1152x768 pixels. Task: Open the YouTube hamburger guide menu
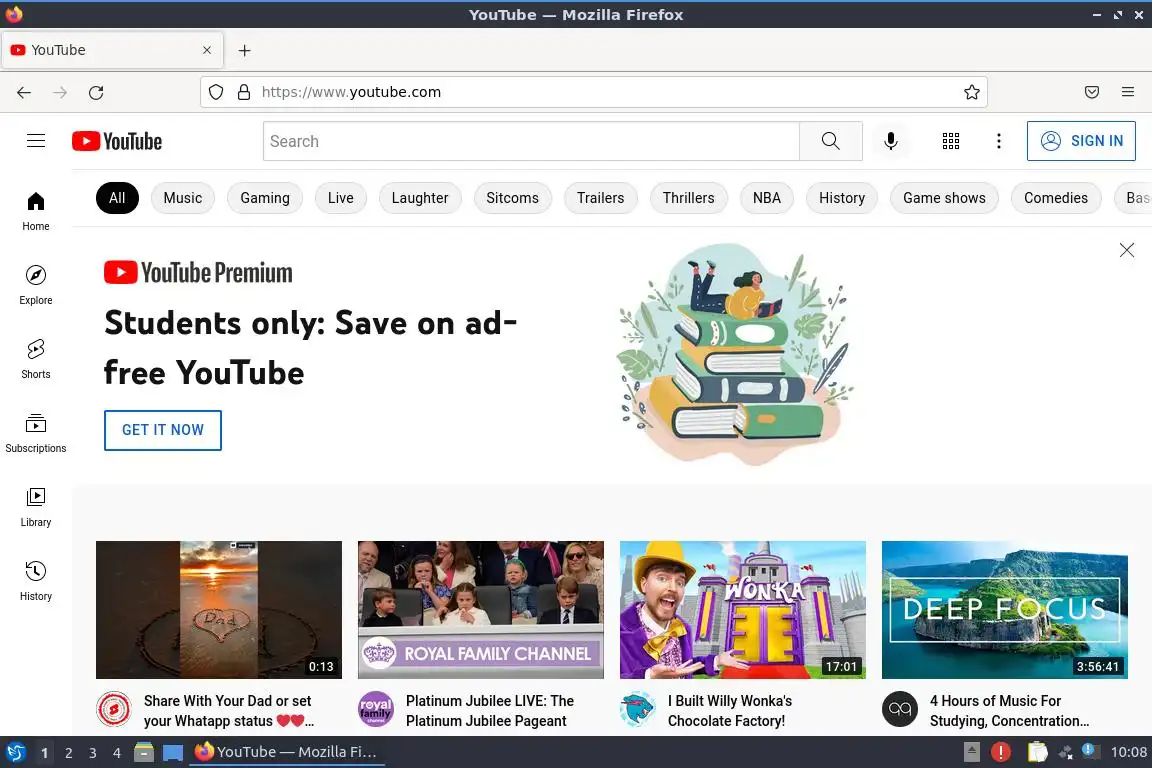pos(36,140)
